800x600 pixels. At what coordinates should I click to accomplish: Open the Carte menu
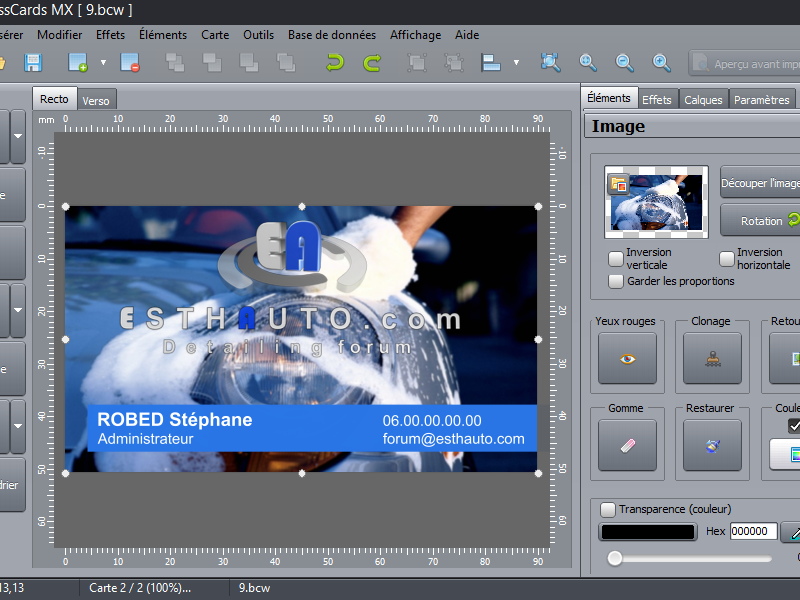click(x=215, y=35)
